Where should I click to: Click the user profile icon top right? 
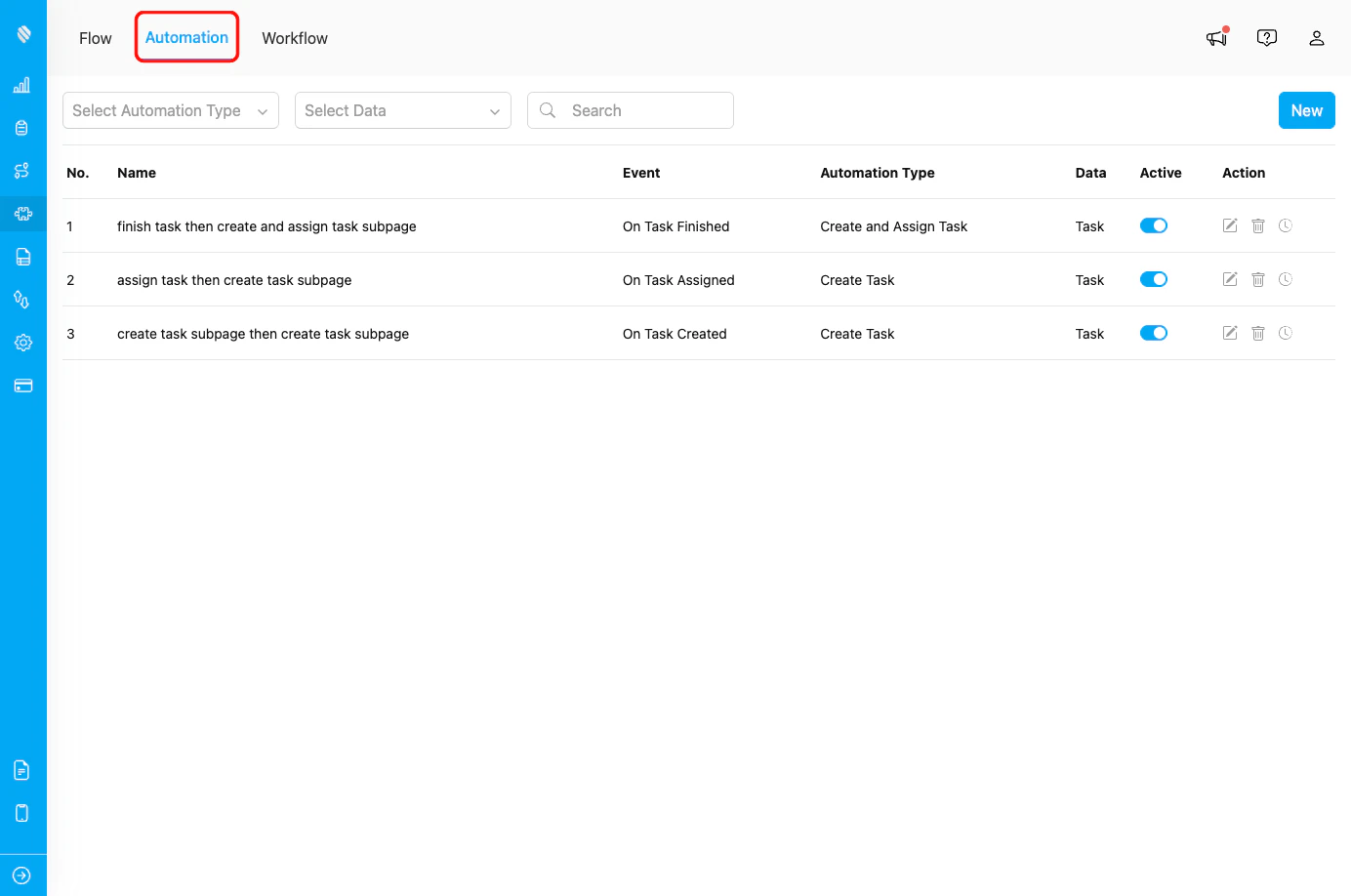pos(1317,37)
